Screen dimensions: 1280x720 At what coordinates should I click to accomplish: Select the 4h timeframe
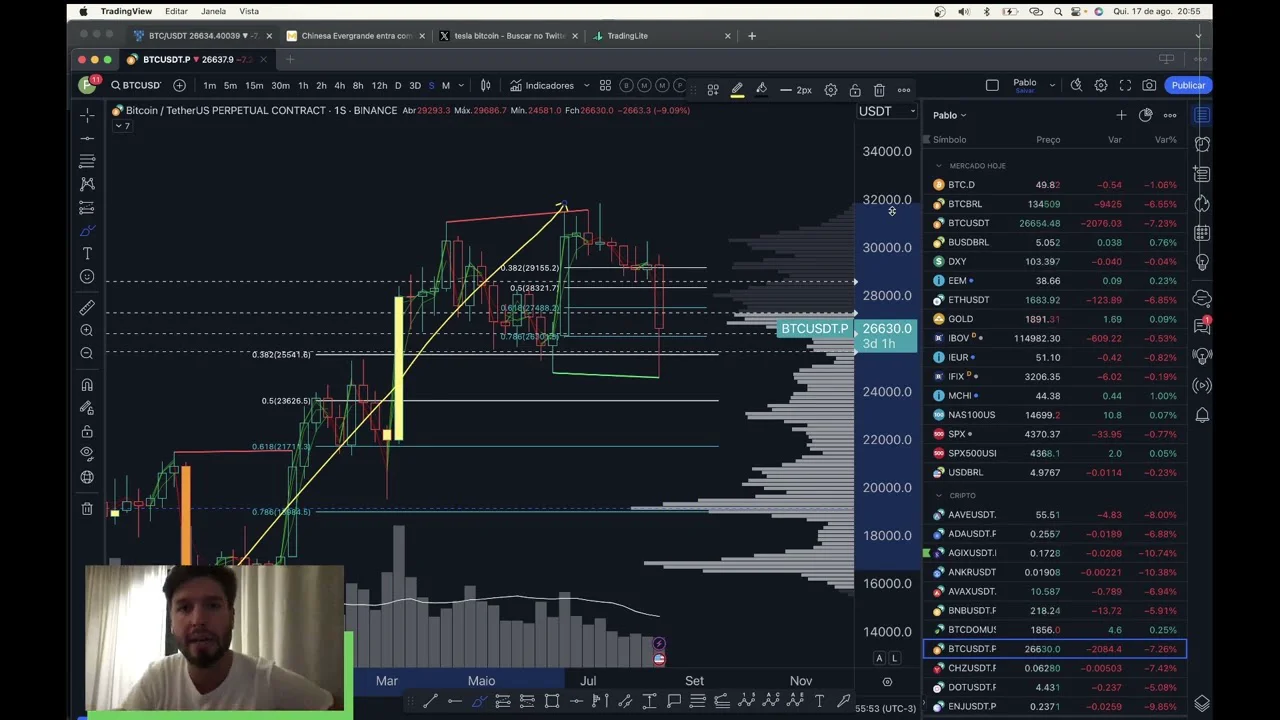click(x=339, y=86)
